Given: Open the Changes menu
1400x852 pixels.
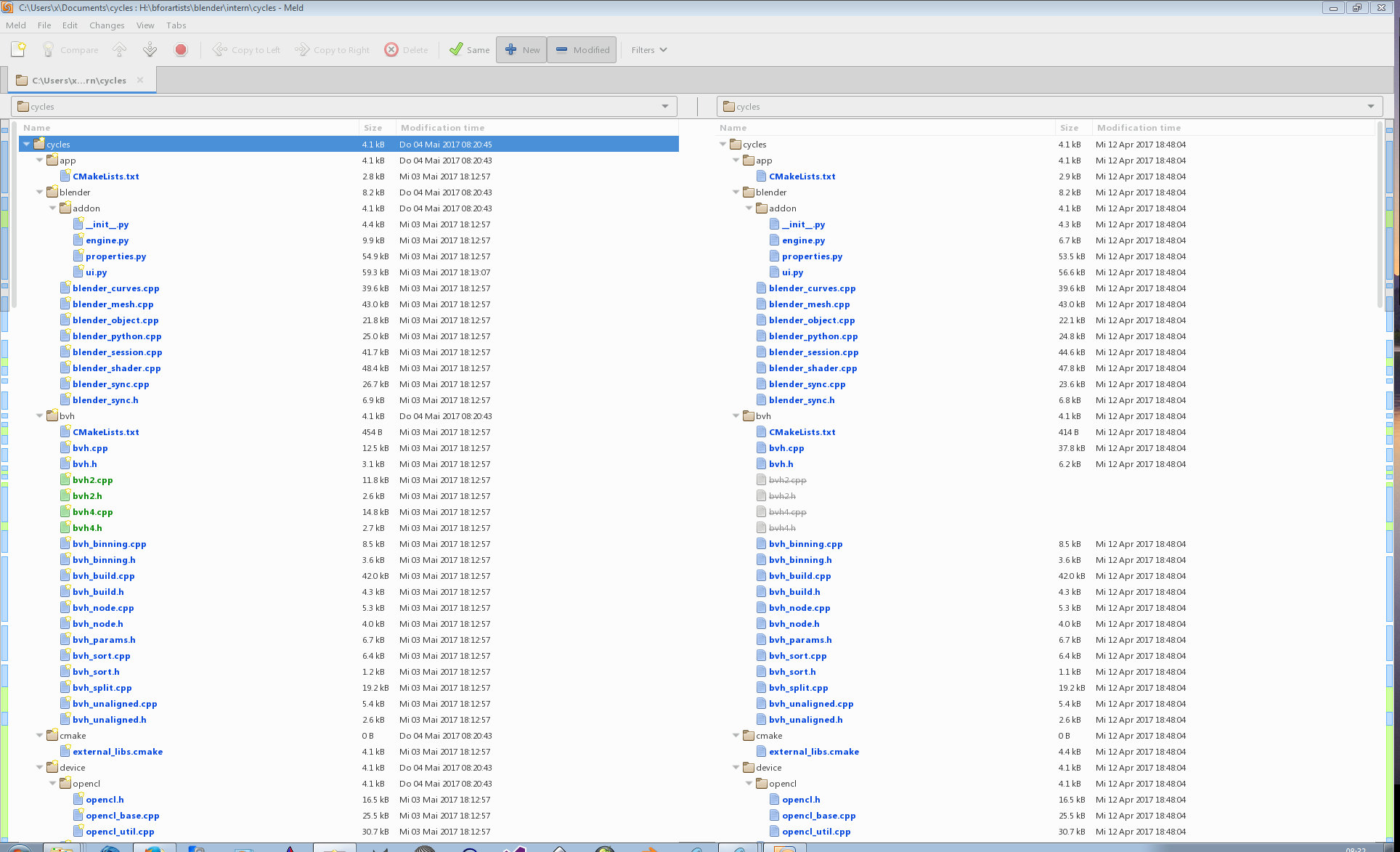Looking at the screenshot, I should (107, 25).
